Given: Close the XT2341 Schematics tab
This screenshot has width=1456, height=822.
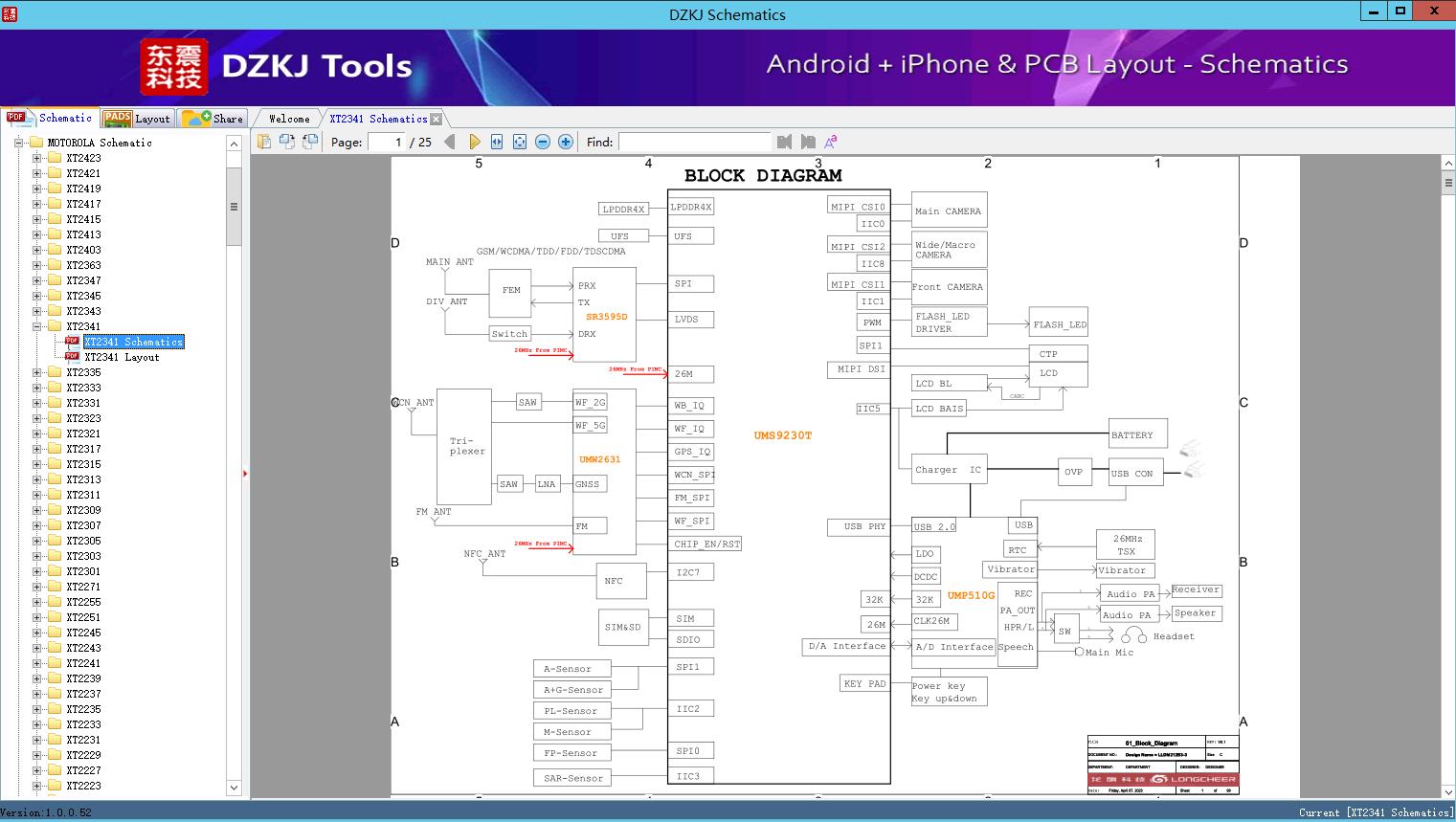Looking at the screenshot, I should tap(437, 119).
